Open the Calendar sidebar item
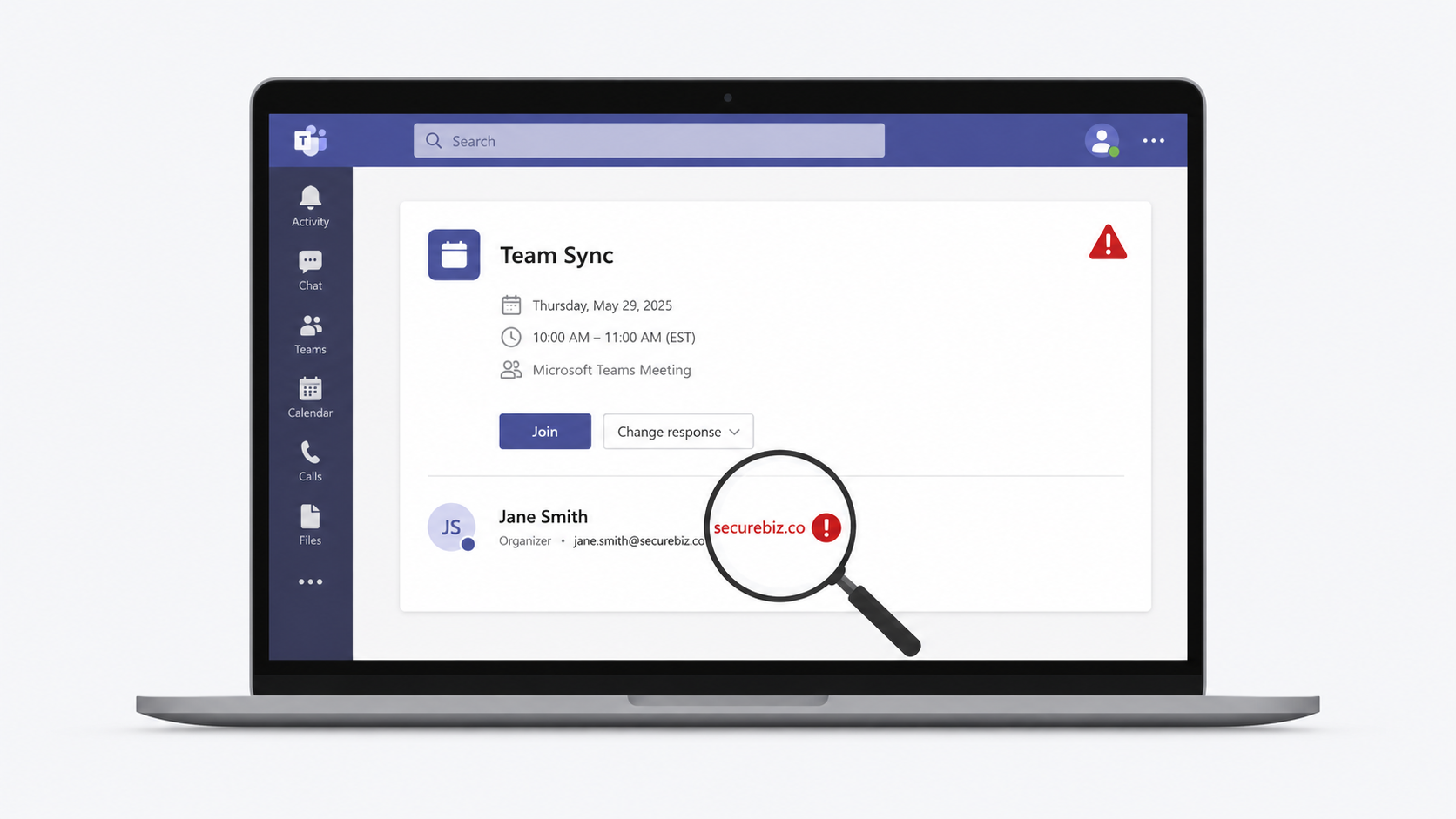1456x819 pixels. click(x=310, y=398)
